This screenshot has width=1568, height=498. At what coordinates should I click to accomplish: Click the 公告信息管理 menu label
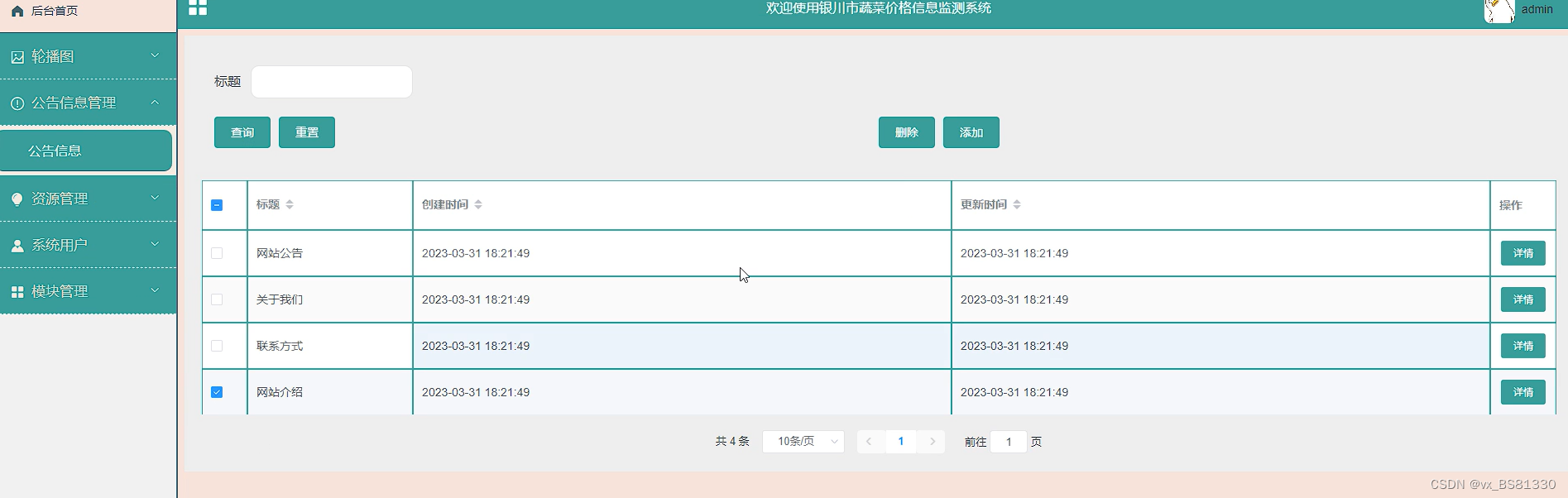[74, 103]
